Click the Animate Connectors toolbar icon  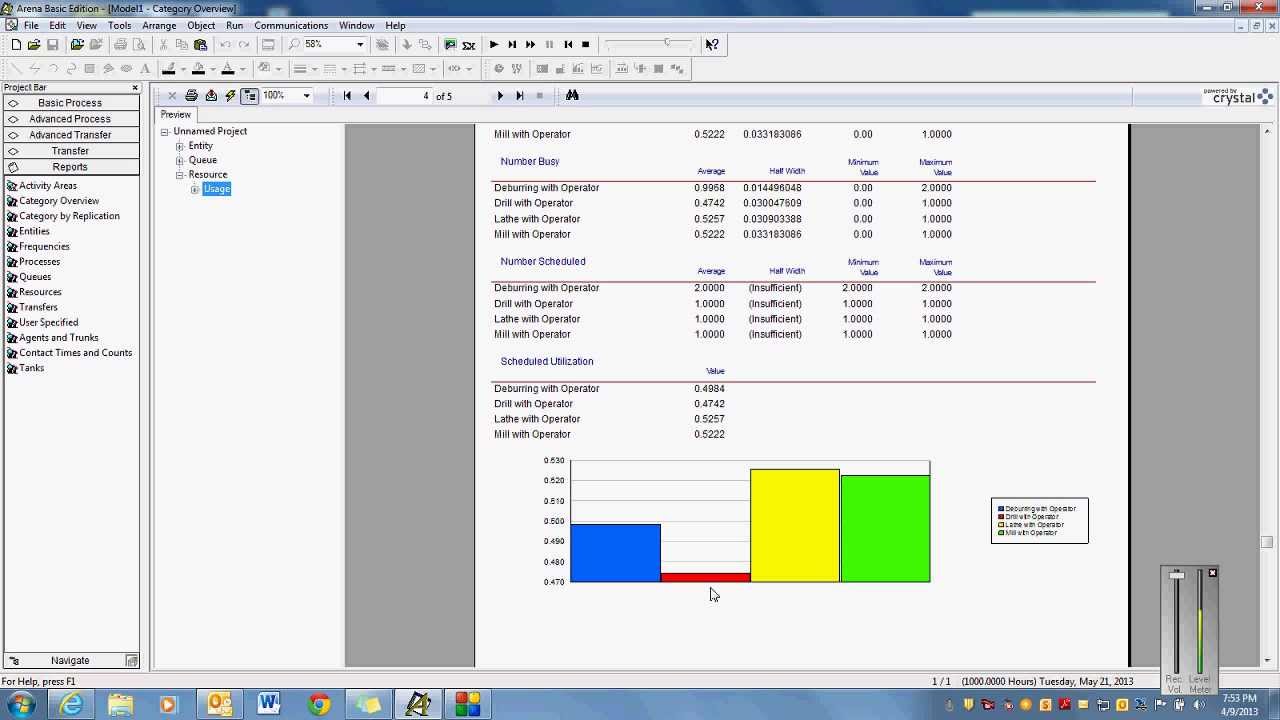(x=451, y=45)
